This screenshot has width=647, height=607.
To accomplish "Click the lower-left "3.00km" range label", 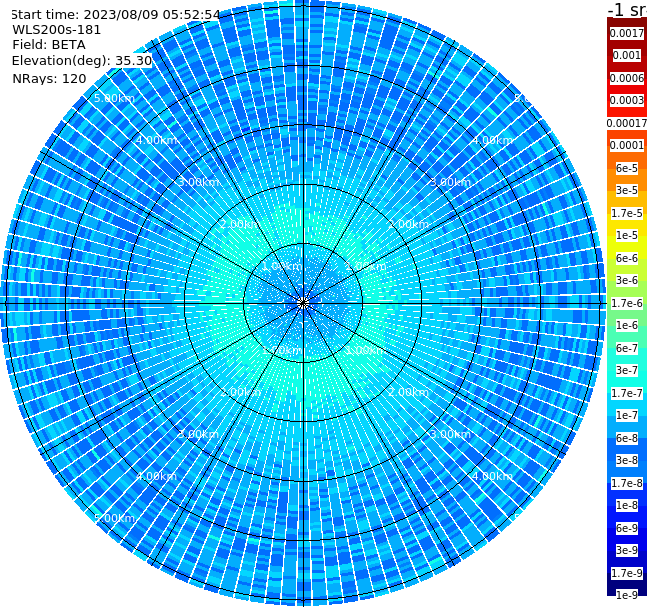I will coord(198,434).
